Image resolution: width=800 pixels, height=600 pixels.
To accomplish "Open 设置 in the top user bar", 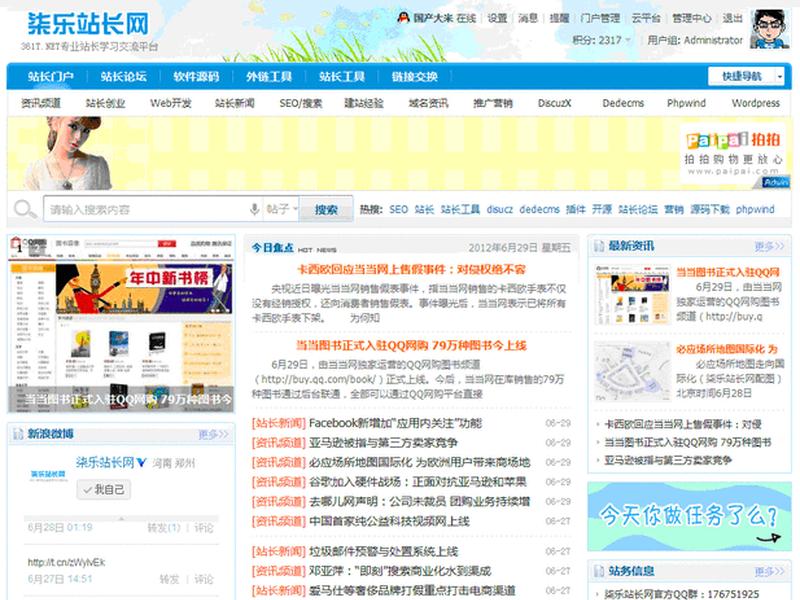I will 497,18.
